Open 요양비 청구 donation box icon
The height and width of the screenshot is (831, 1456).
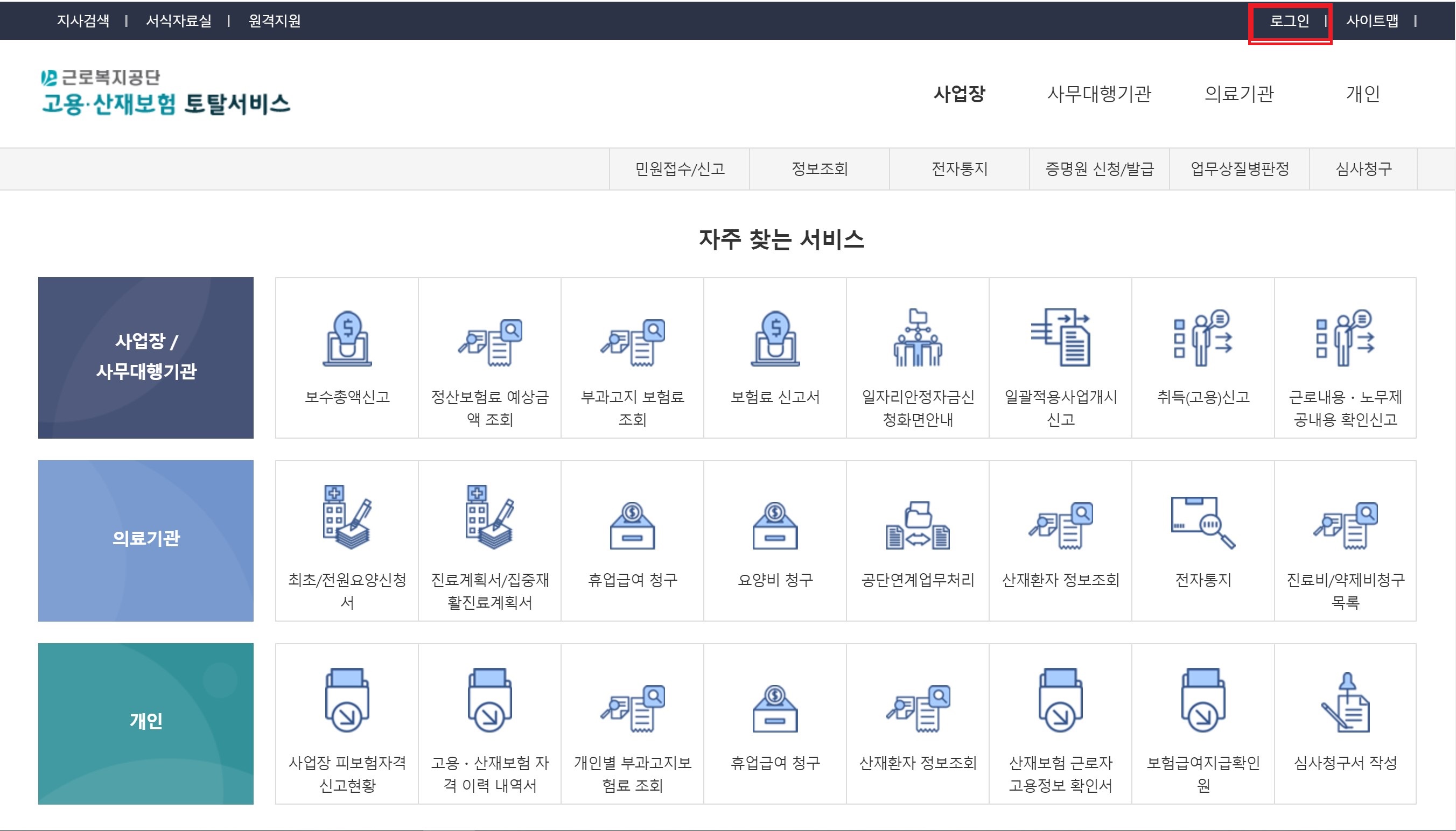pos(775,526)
